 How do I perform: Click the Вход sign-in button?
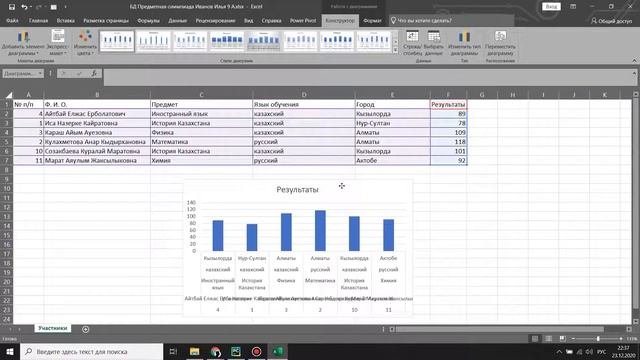click(551, 7)
